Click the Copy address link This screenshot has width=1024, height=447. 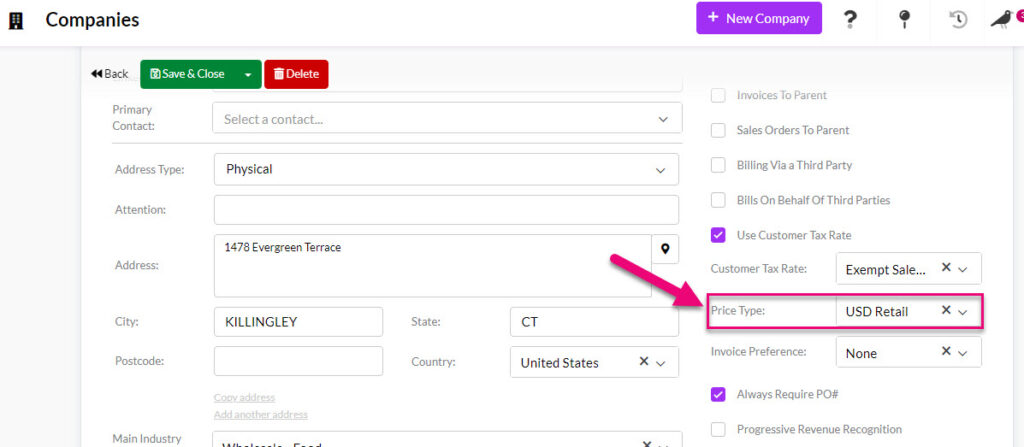(244, 397)
